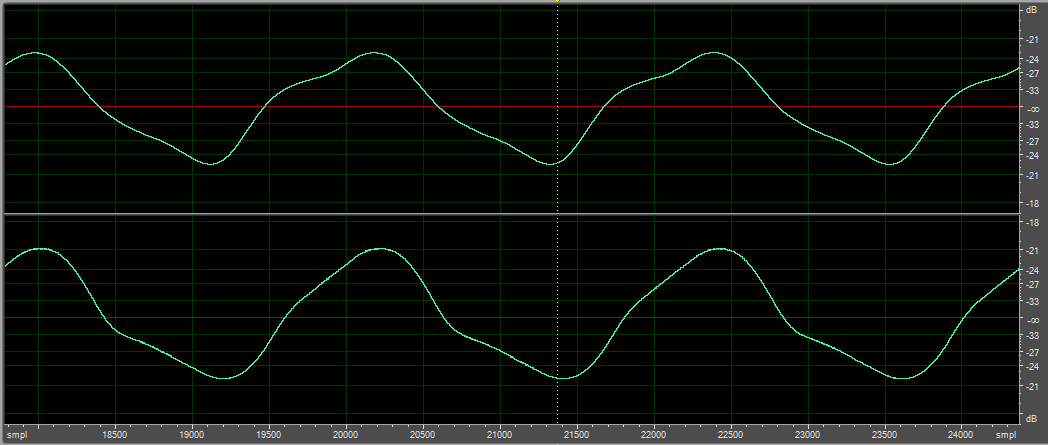Select the 23000 ruler label
Image resolution: width=1048 pixels, height=445 pixels.
(x=807, y=435)
